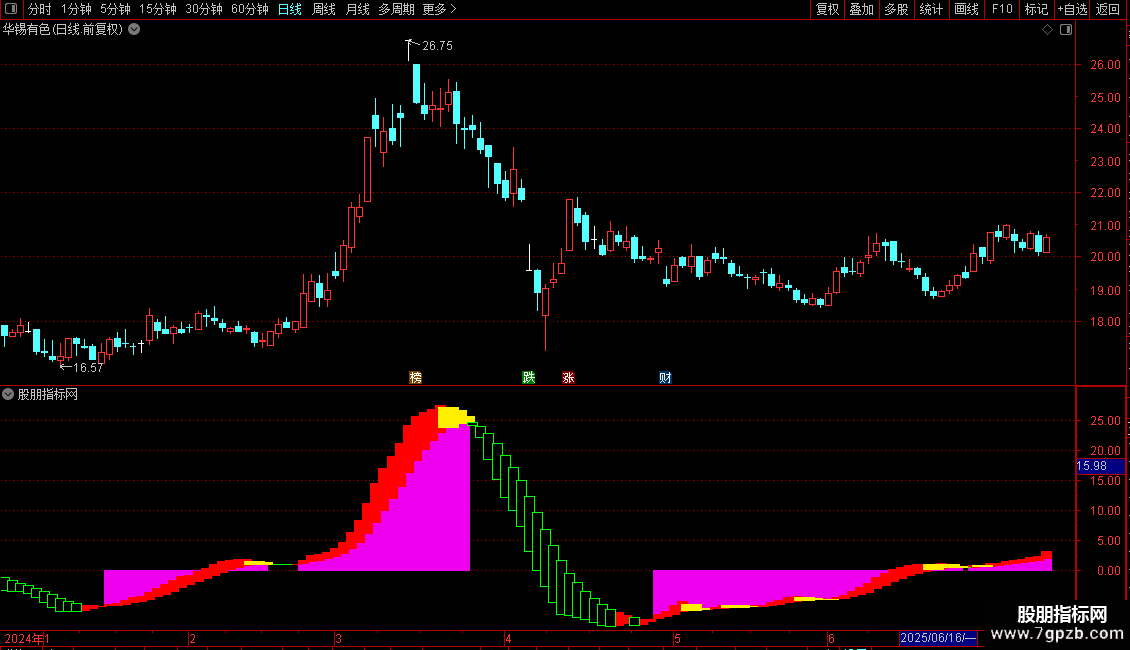Click the 16.57 low price label
This screenshot has height=650, width=1130.
[88, 368]
